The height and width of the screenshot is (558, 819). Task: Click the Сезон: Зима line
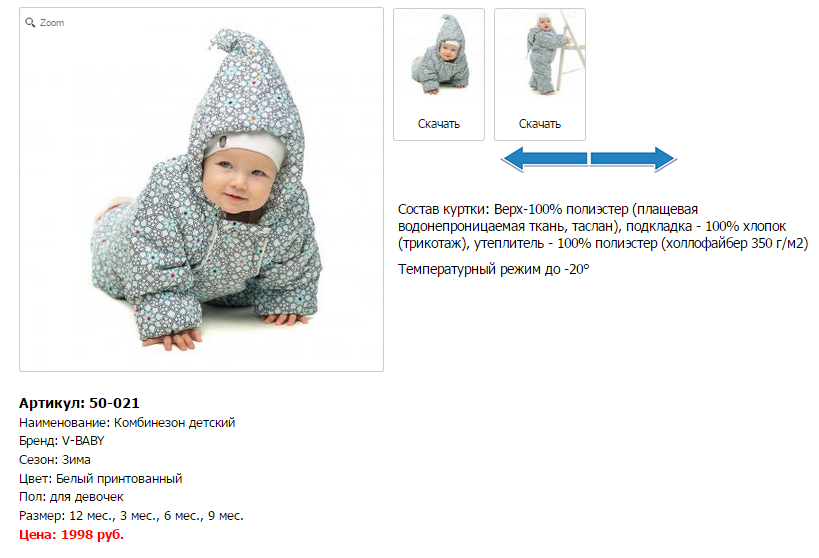(55, 460)
